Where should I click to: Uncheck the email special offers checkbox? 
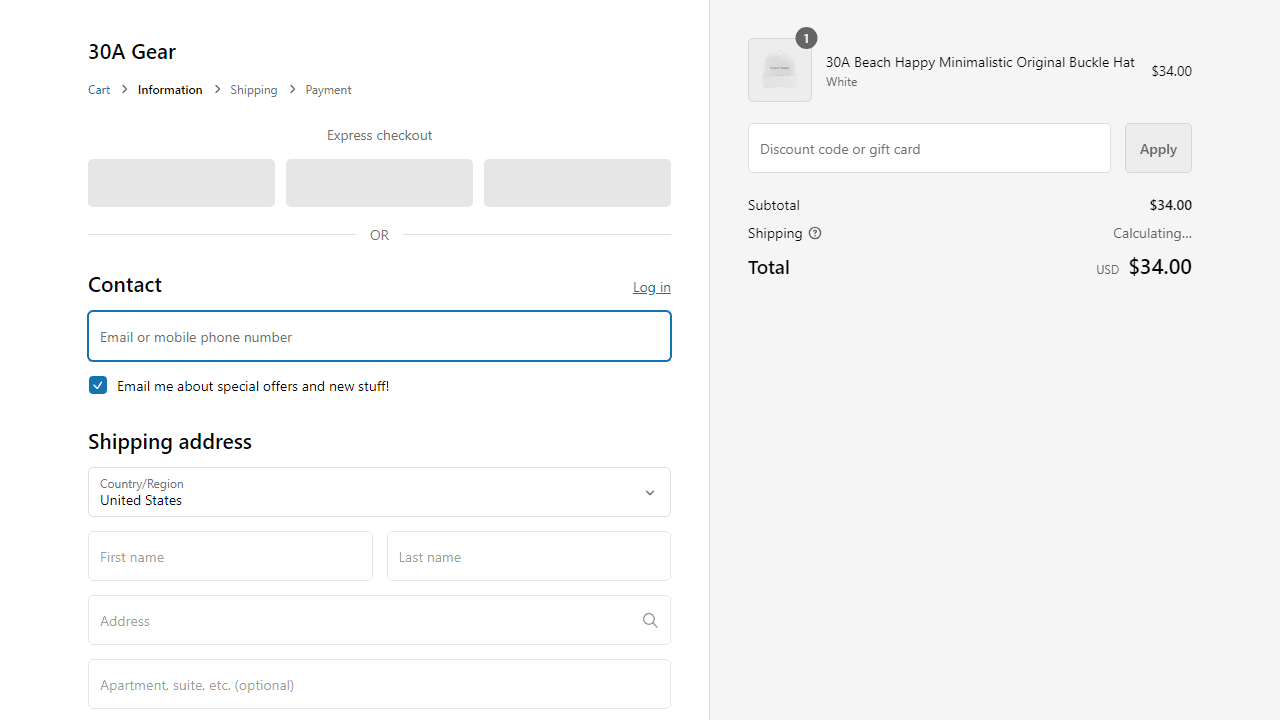98,385
